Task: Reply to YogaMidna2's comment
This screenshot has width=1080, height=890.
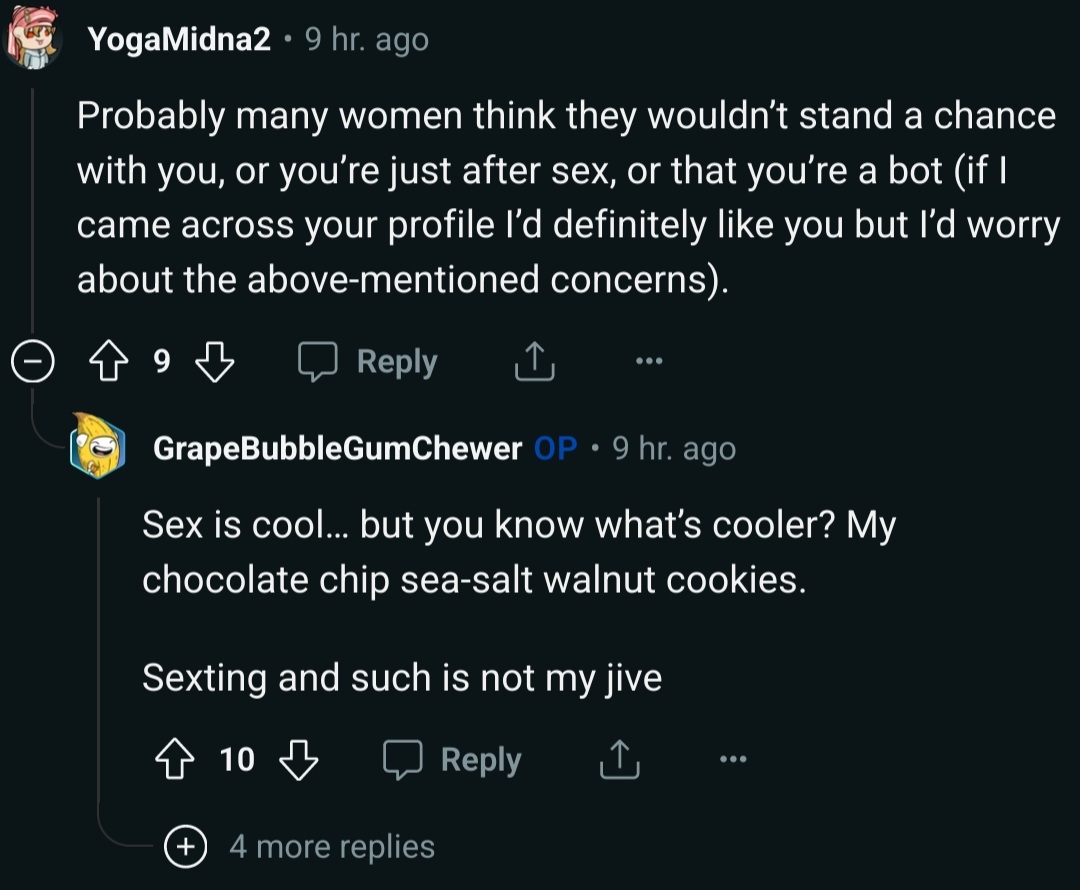Action: 368,361
